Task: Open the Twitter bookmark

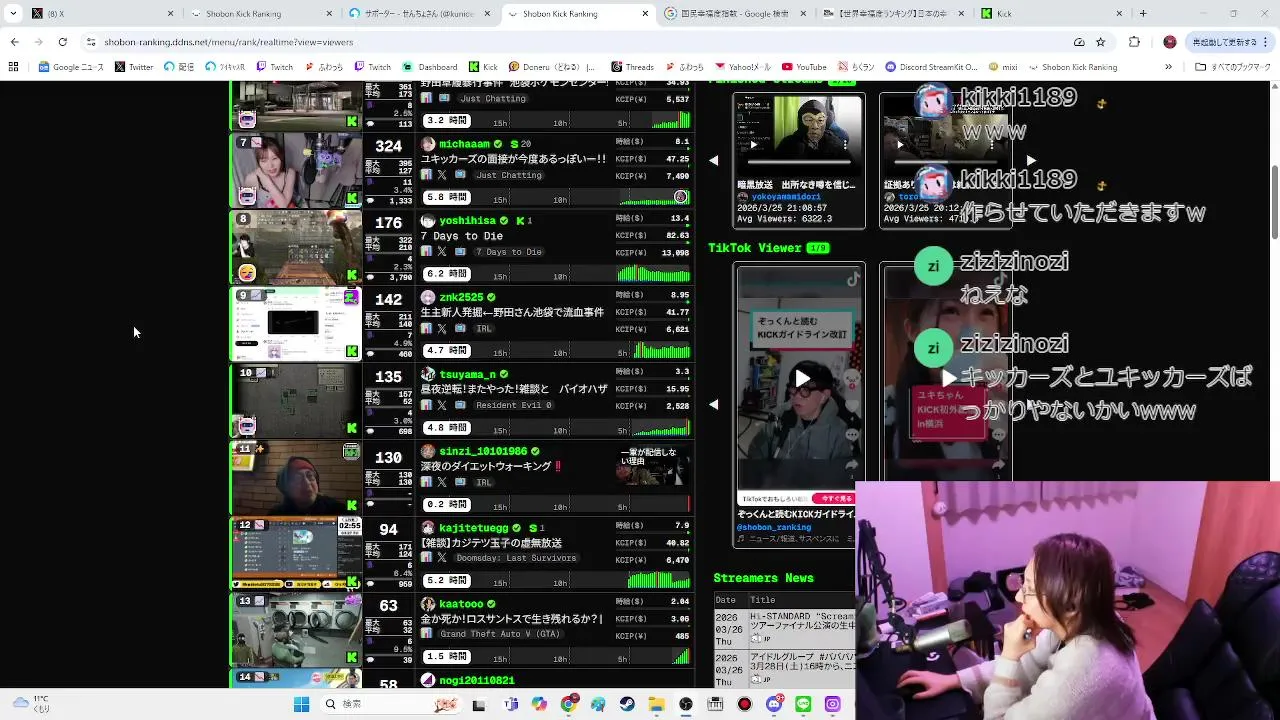Action: point(134,67)
